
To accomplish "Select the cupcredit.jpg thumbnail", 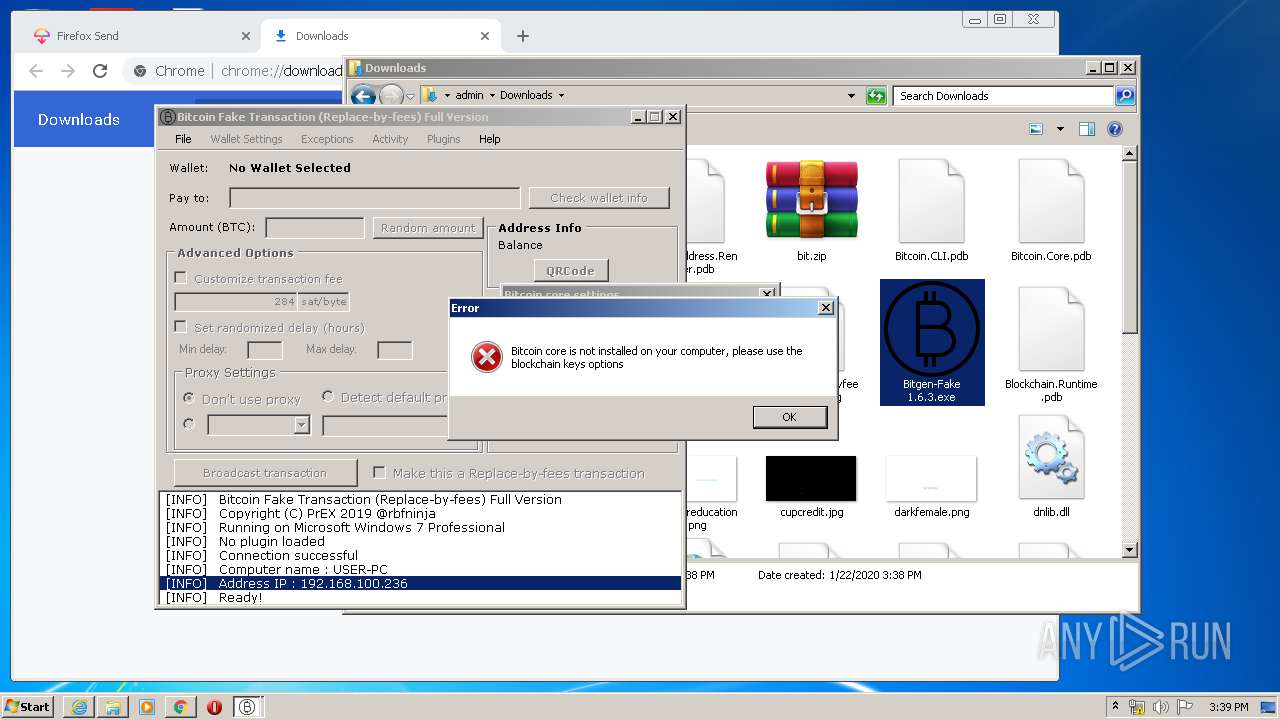I will [x=811, y=478].
